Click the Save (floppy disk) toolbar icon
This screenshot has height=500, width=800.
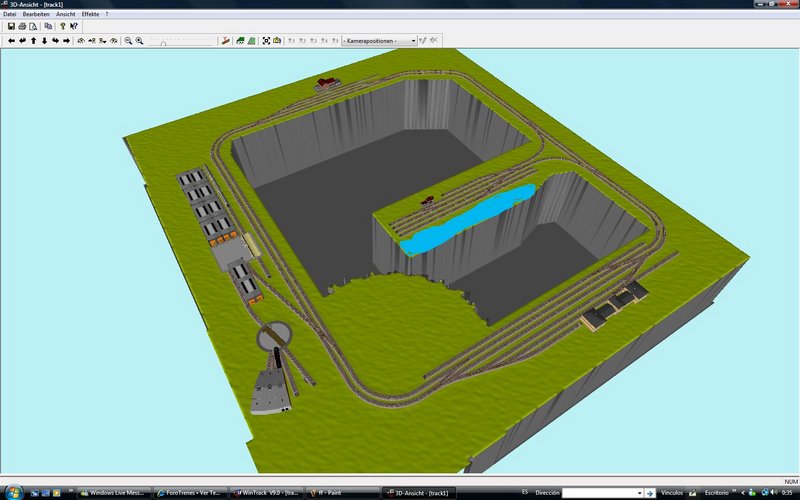[x=11, y=26]
